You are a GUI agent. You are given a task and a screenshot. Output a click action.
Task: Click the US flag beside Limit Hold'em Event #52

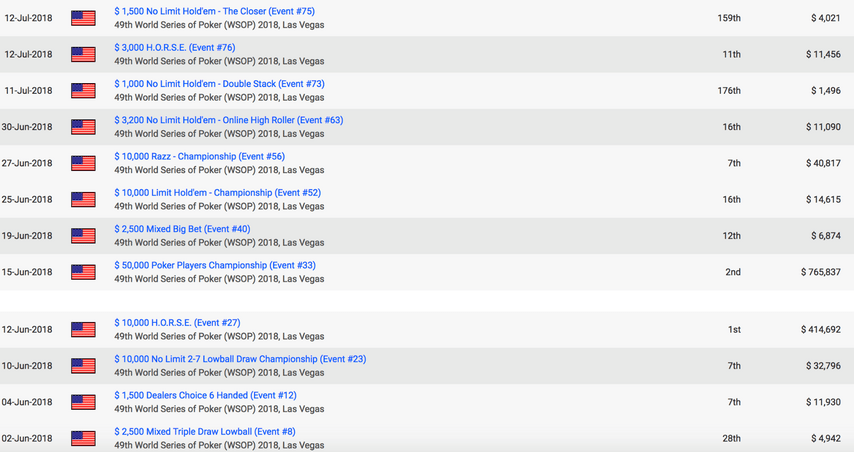click(83, 199)
